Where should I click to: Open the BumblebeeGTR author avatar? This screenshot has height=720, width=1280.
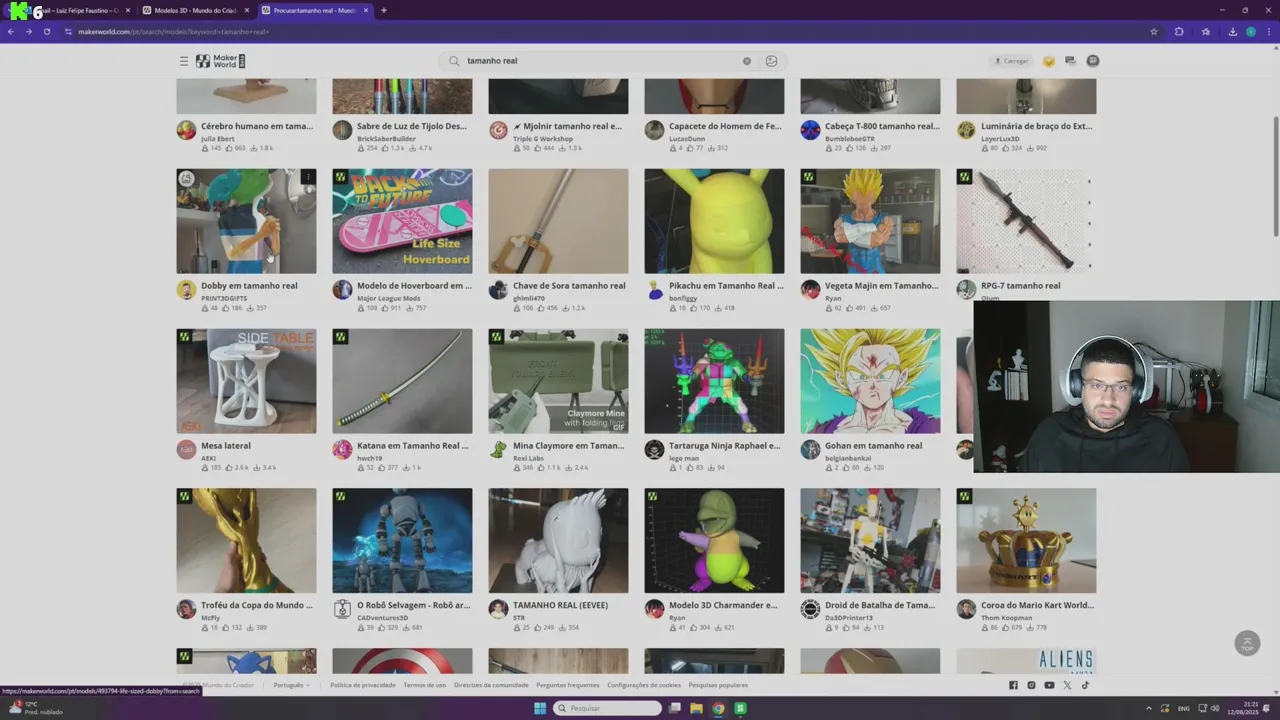[x=810, y=130]
